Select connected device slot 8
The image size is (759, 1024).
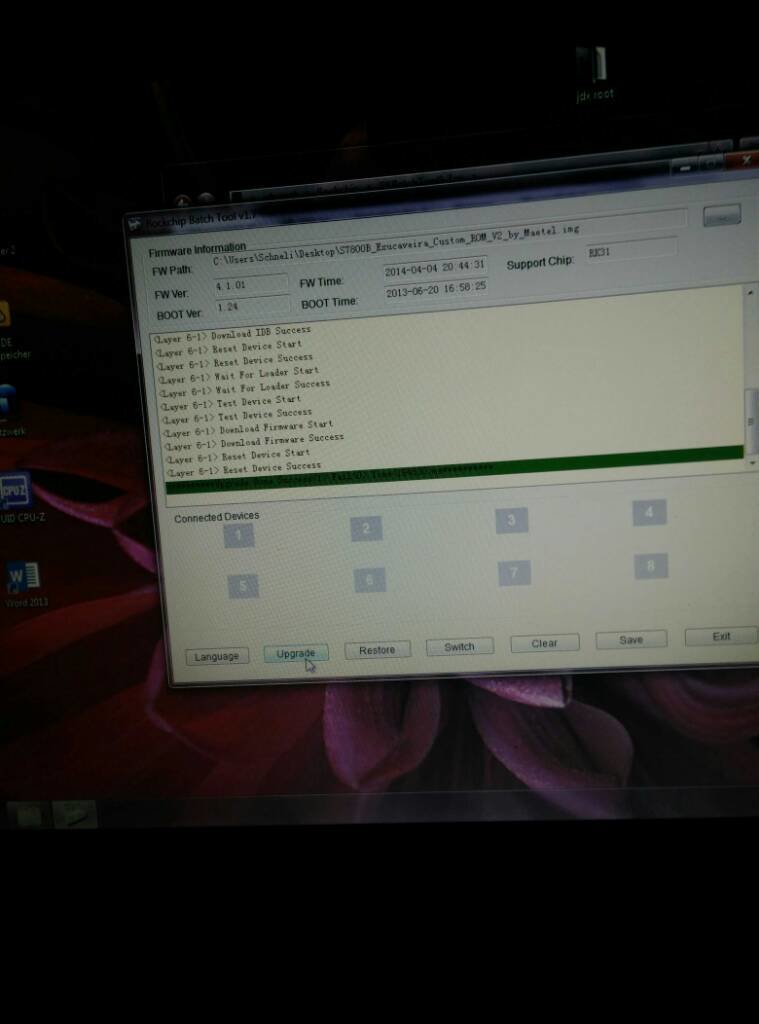pos(651,566)
